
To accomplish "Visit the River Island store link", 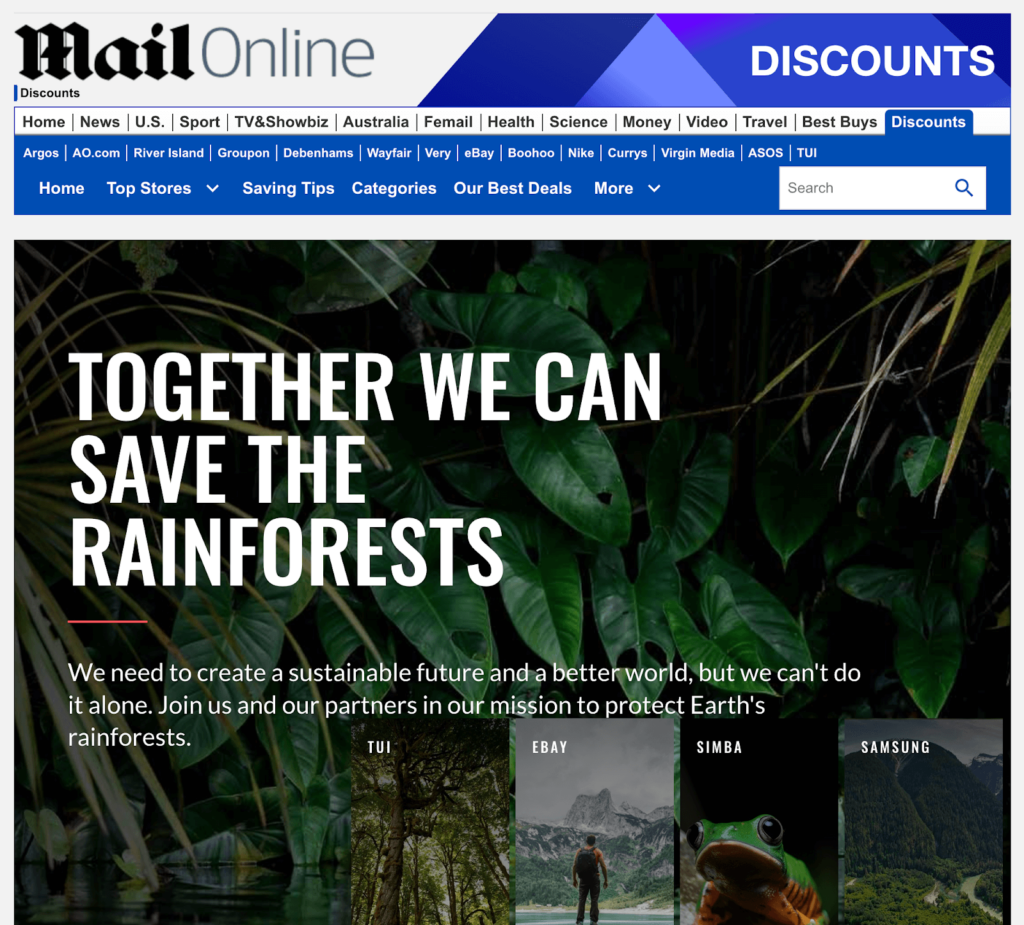I will (x=168, y=153).
